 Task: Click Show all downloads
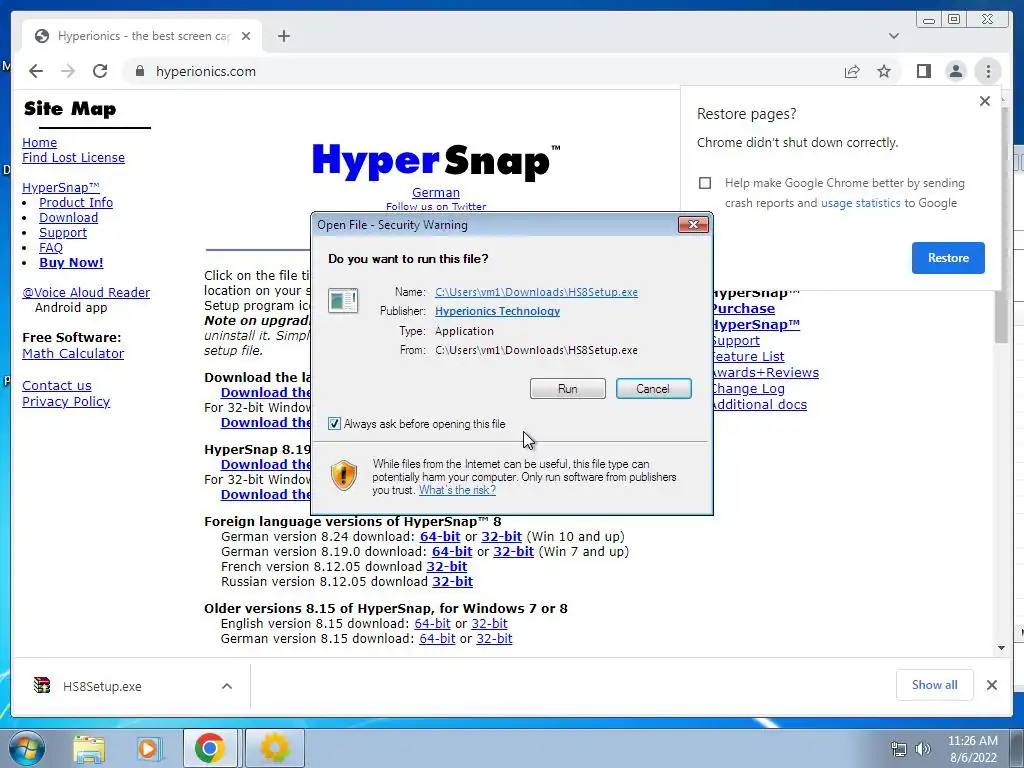pos(935,684)
